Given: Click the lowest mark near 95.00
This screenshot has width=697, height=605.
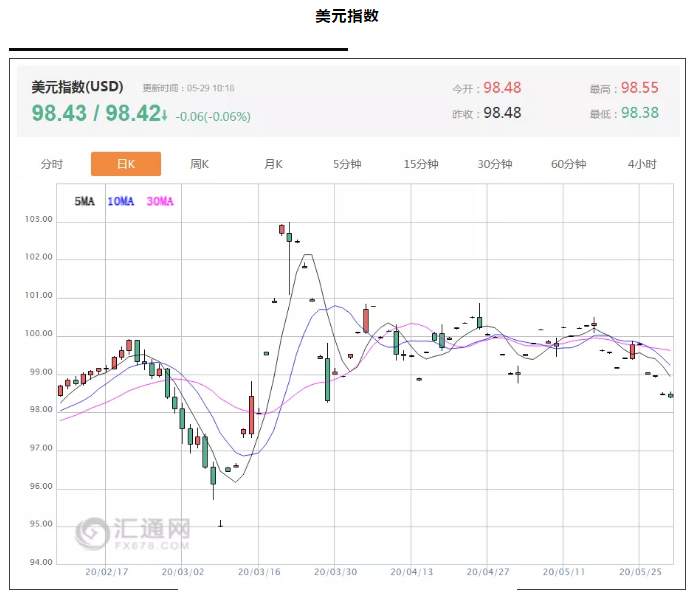Looking at the screenshot, I should click(220, 524).
